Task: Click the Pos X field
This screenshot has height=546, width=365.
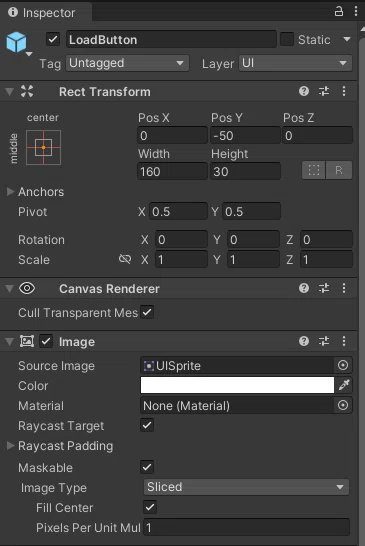Action: tap(172, 135)
